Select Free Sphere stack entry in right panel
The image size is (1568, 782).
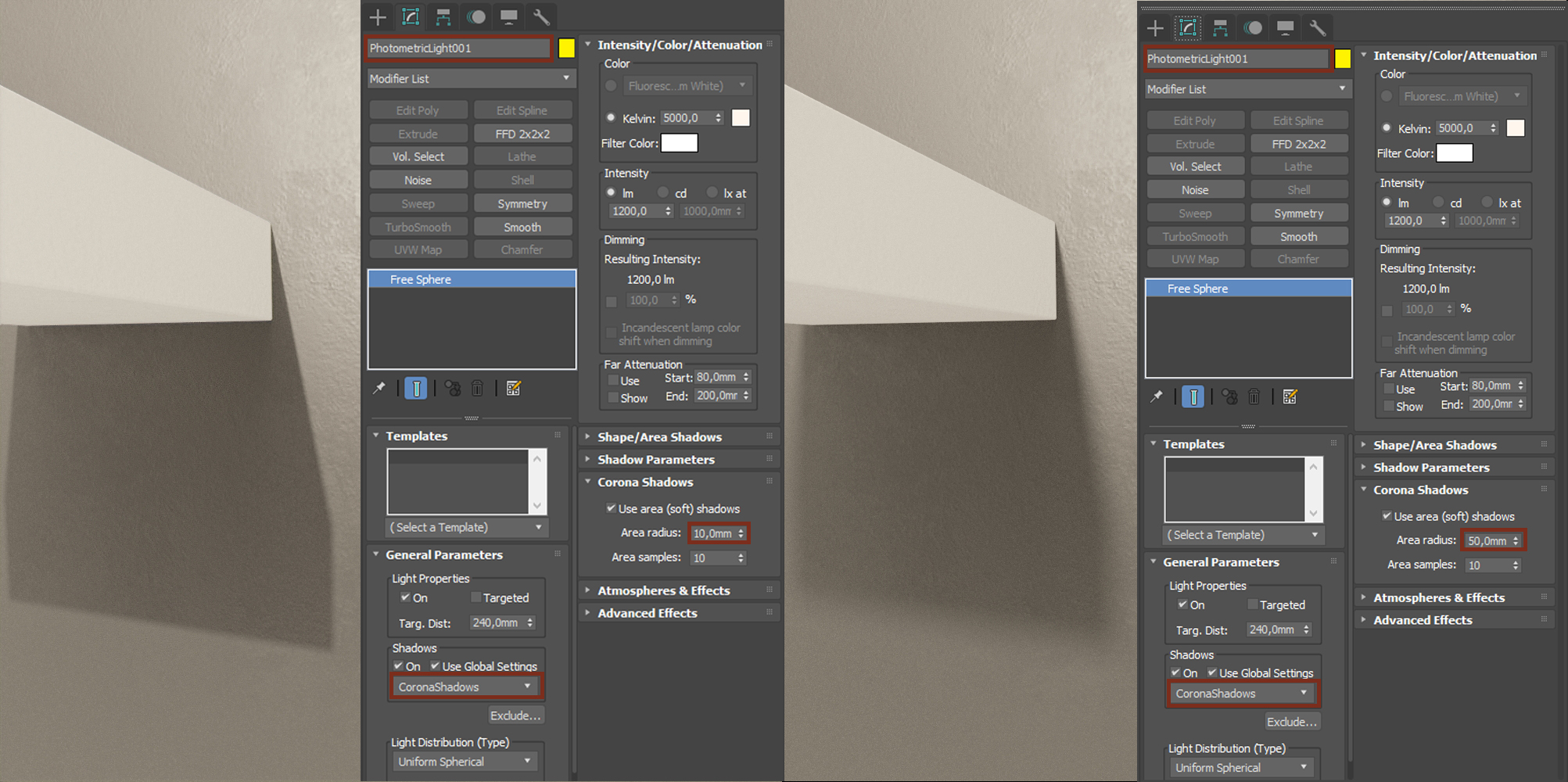coord(1248,289)
